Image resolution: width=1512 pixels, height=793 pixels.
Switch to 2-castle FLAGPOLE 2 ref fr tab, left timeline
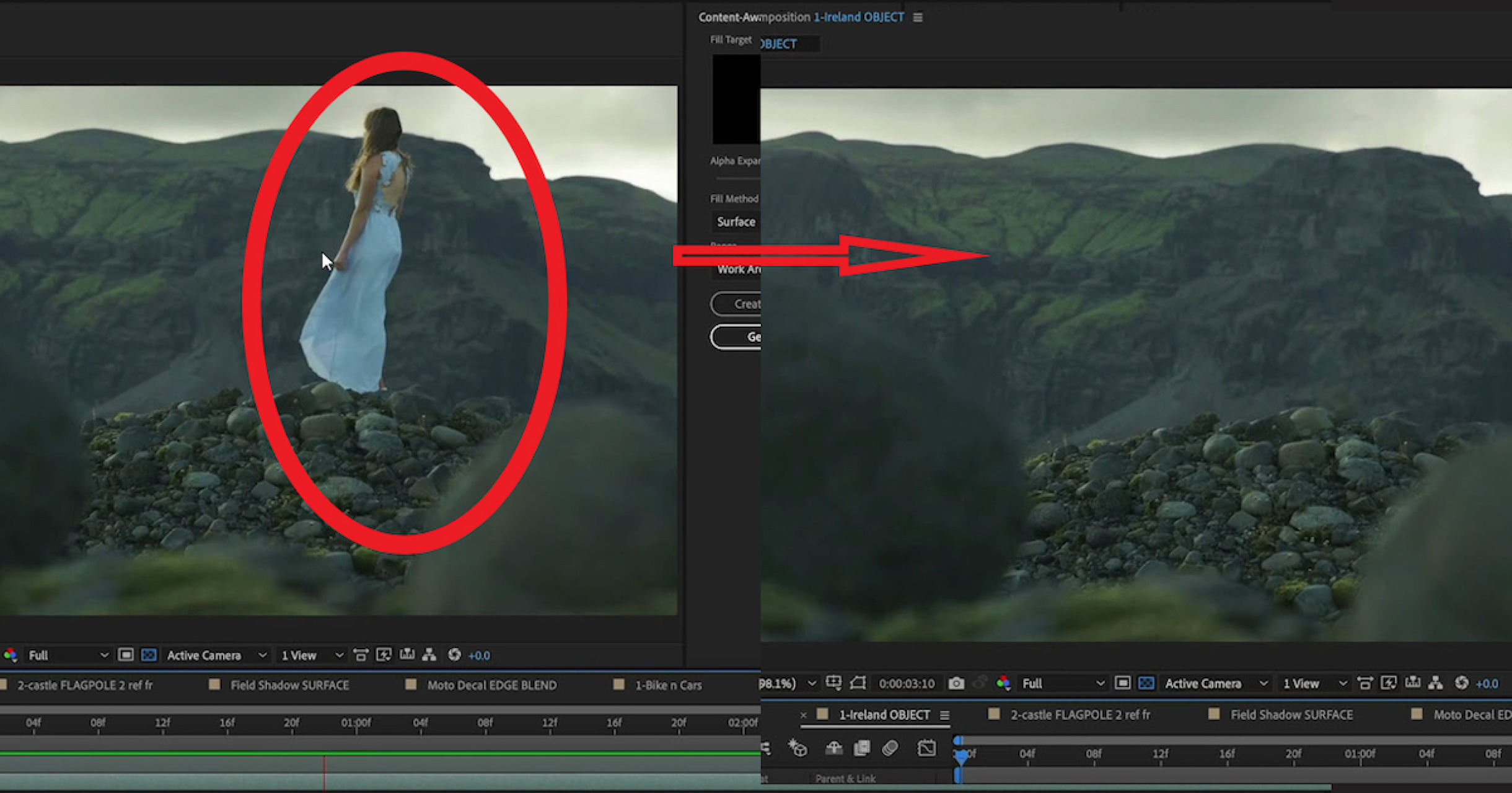pos(85,685)
